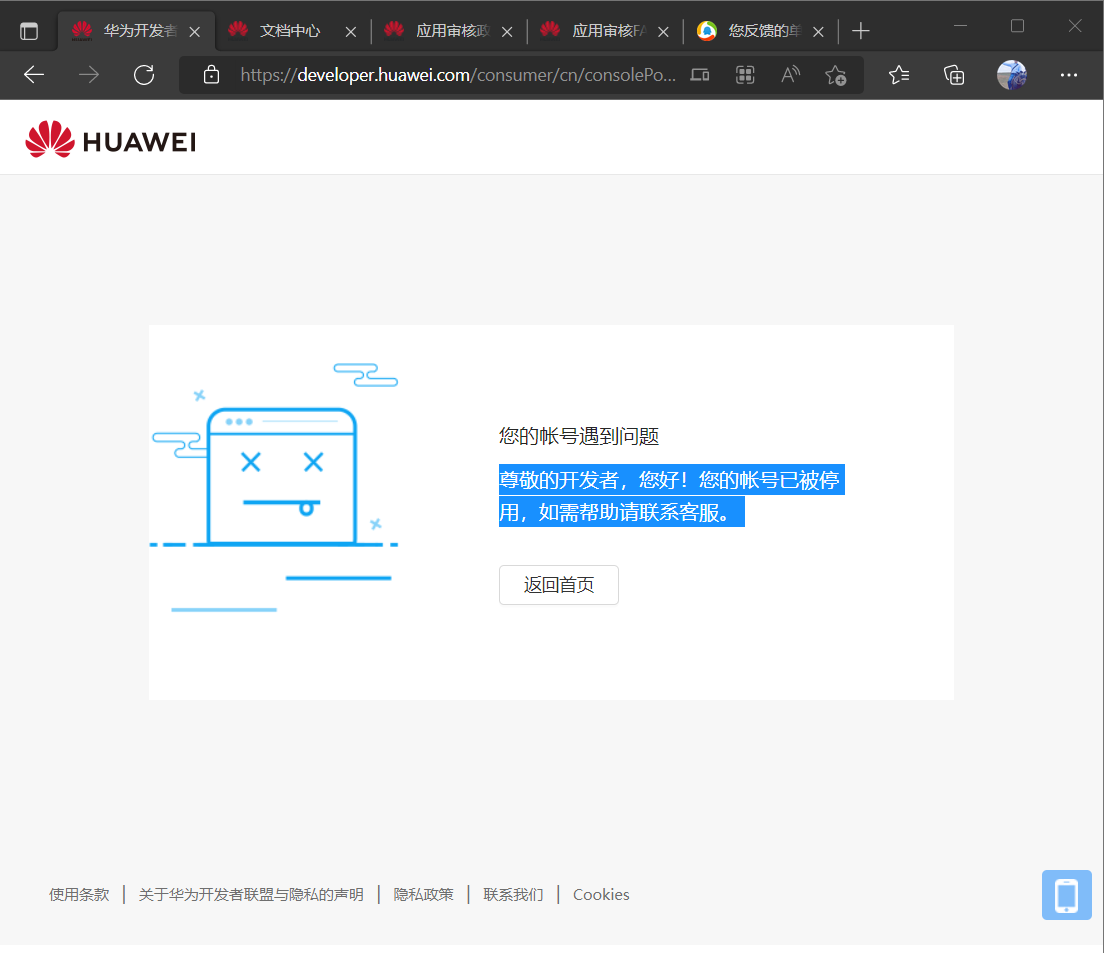Add this page to favorites
The image size is (1104, 953).
(x=836, y=75)
